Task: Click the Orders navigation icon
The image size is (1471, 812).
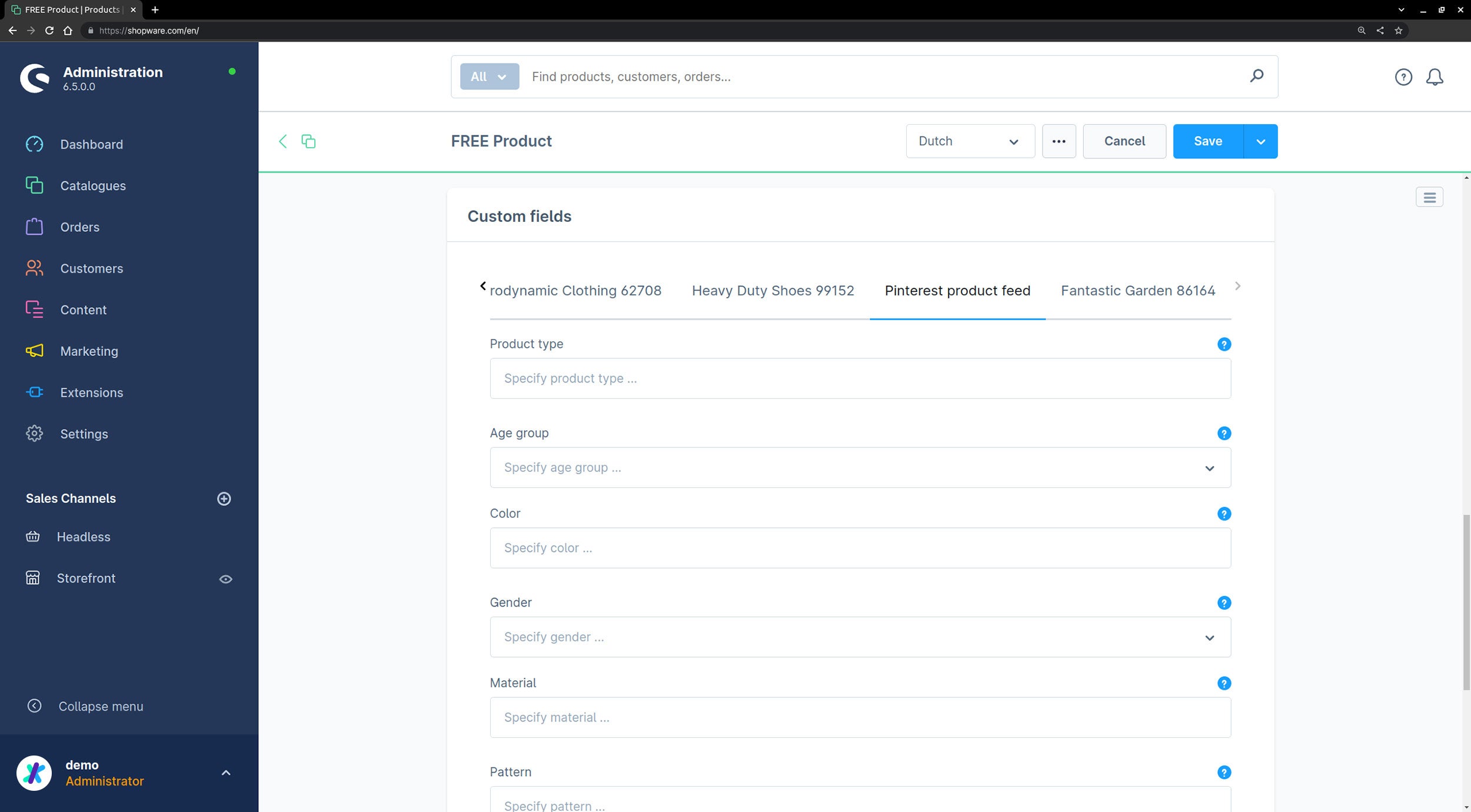Action: (35, 226)
